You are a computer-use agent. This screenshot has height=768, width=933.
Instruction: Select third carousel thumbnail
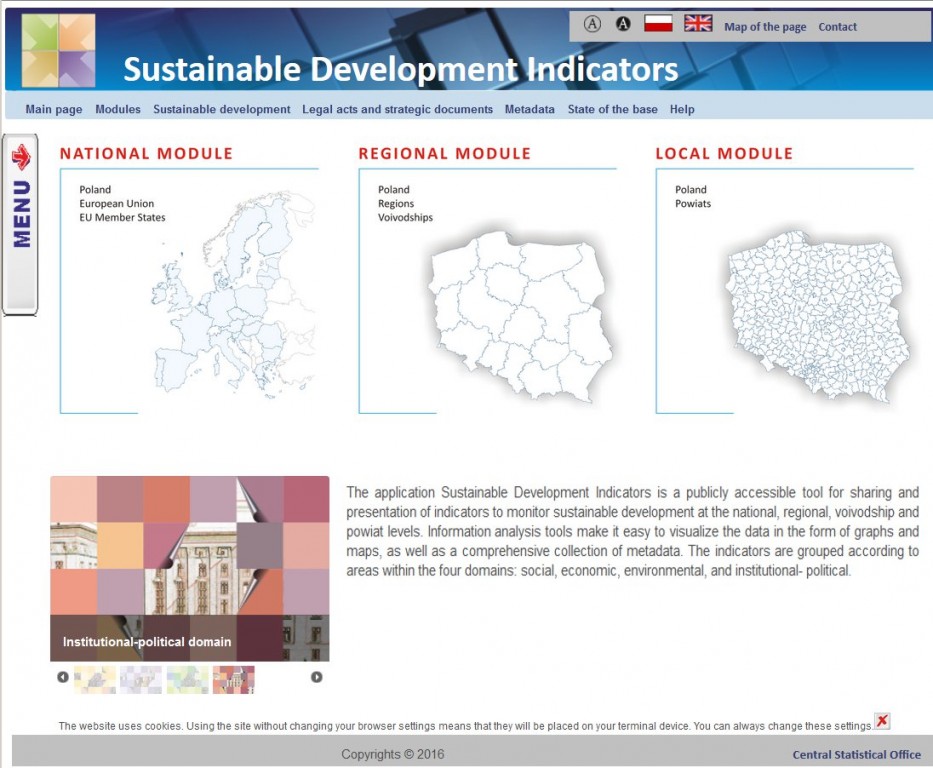tap(187, 680)
